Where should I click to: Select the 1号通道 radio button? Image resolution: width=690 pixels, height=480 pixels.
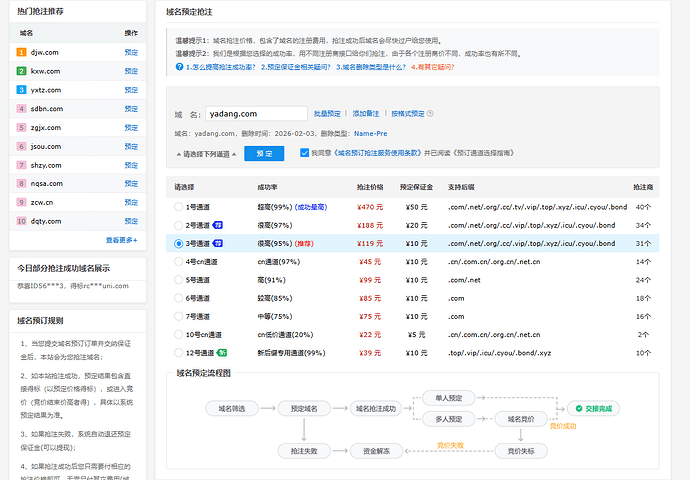(178, 207)
